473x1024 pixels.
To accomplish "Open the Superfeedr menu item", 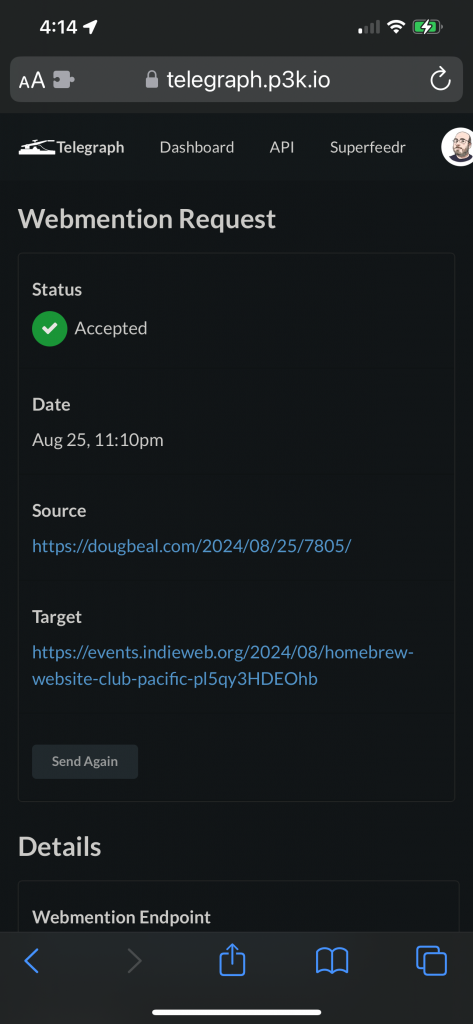I will 367,147.
